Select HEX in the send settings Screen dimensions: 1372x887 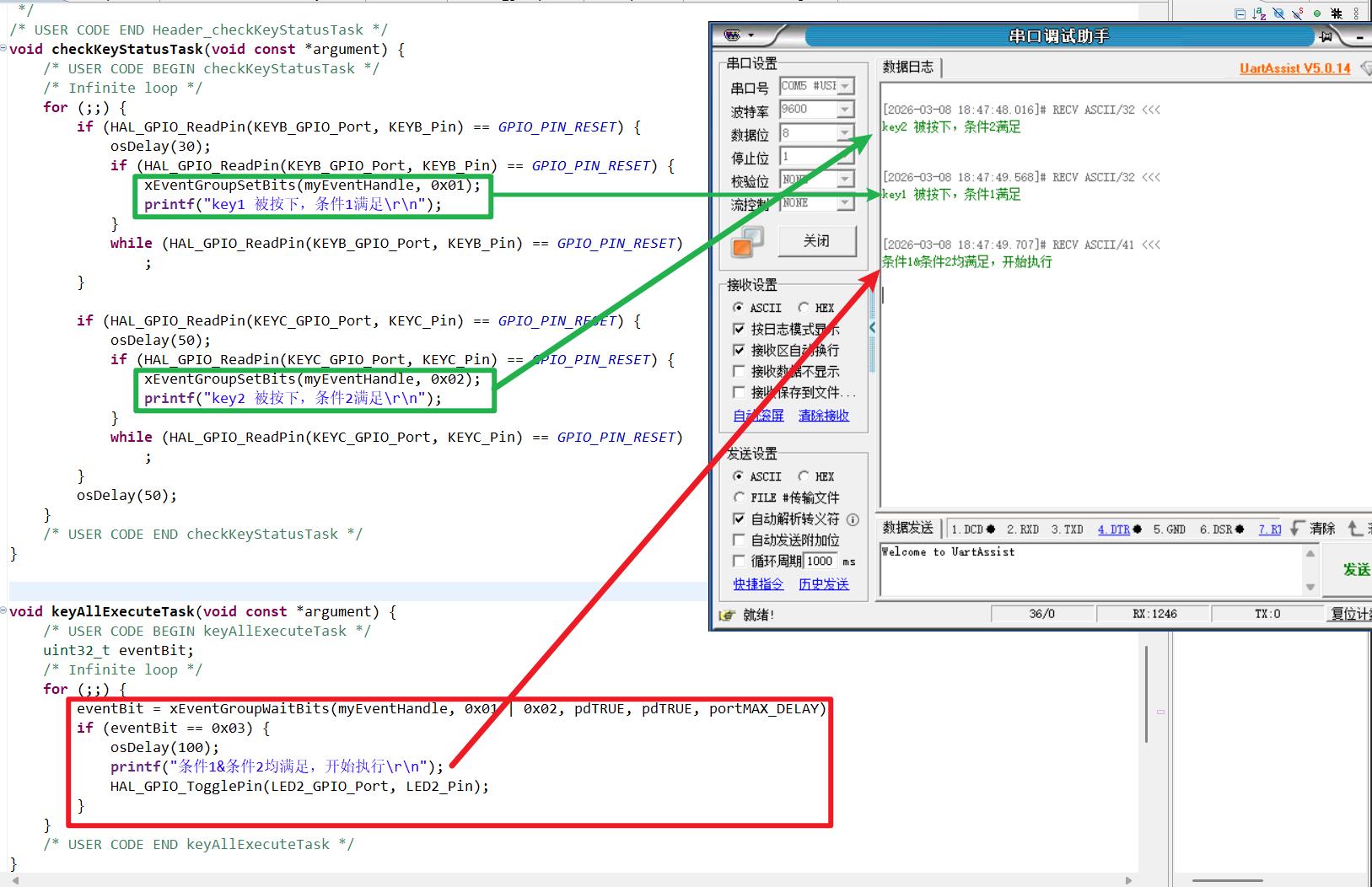coord(804,476)
